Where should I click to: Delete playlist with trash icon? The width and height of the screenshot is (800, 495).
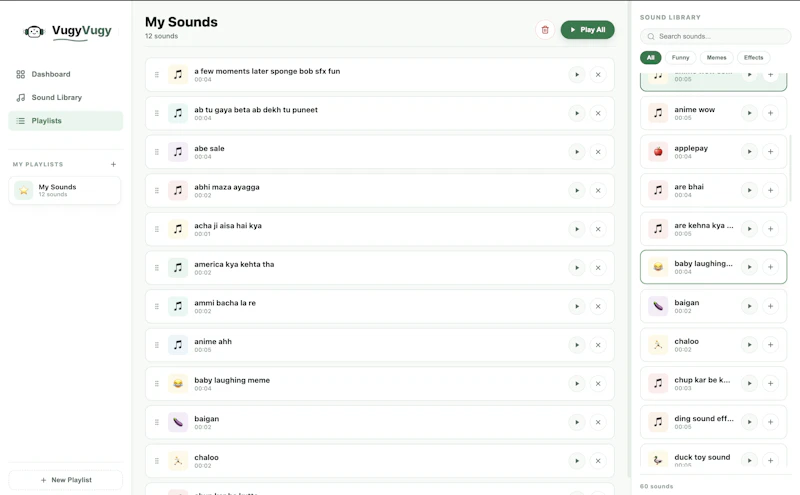coord(545,30)
